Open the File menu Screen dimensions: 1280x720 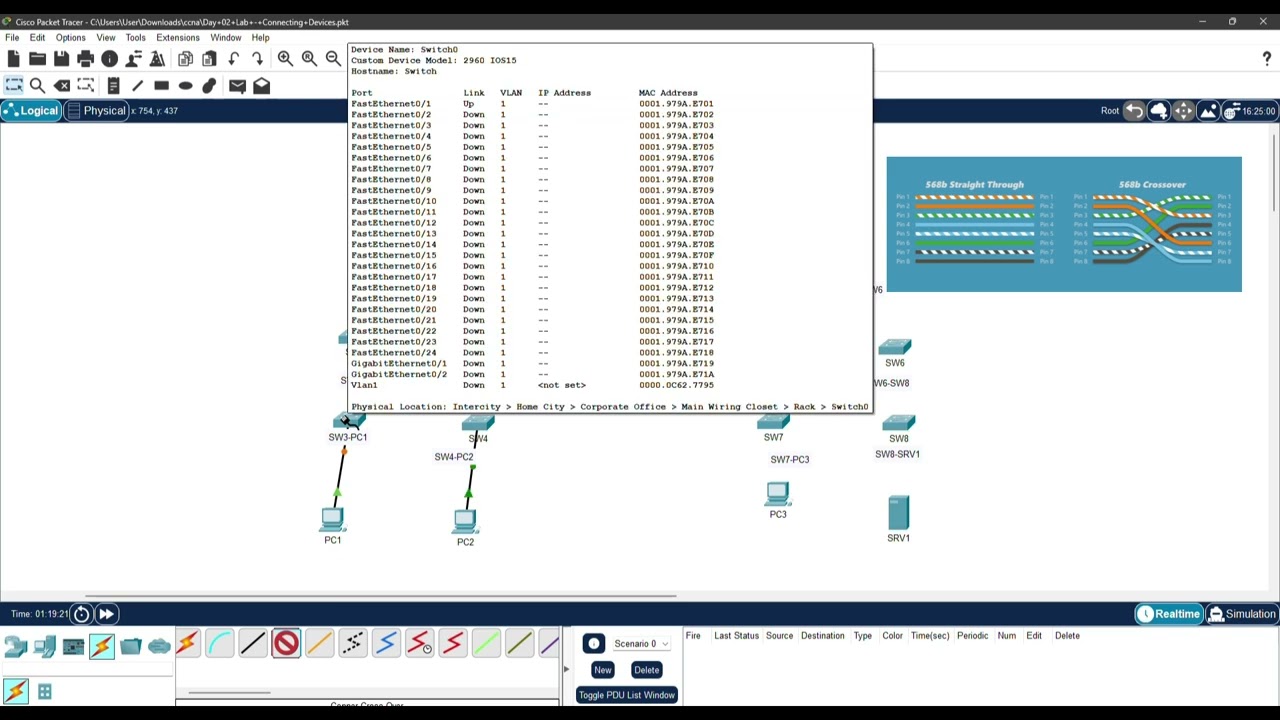(x=12, y=38)
